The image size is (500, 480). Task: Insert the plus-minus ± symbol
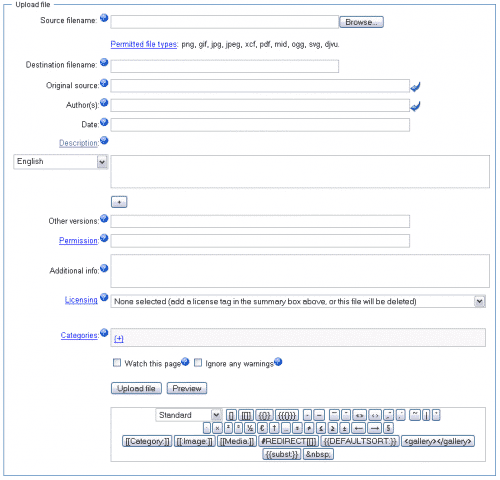[344, 428]
